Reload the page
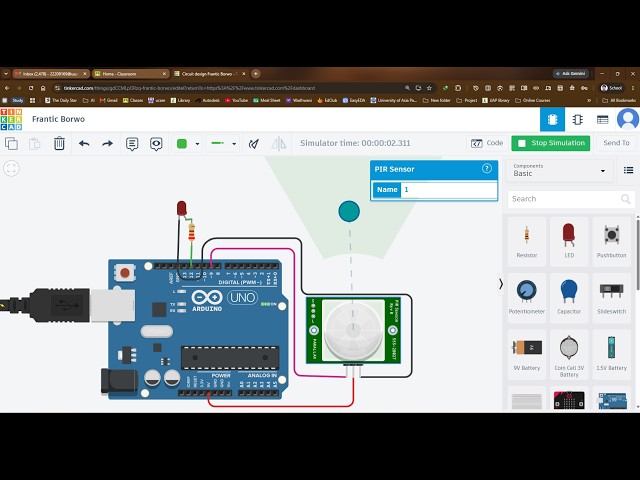Image resolution: width=640 pixels, height=480 pixels. click(31, 88)
